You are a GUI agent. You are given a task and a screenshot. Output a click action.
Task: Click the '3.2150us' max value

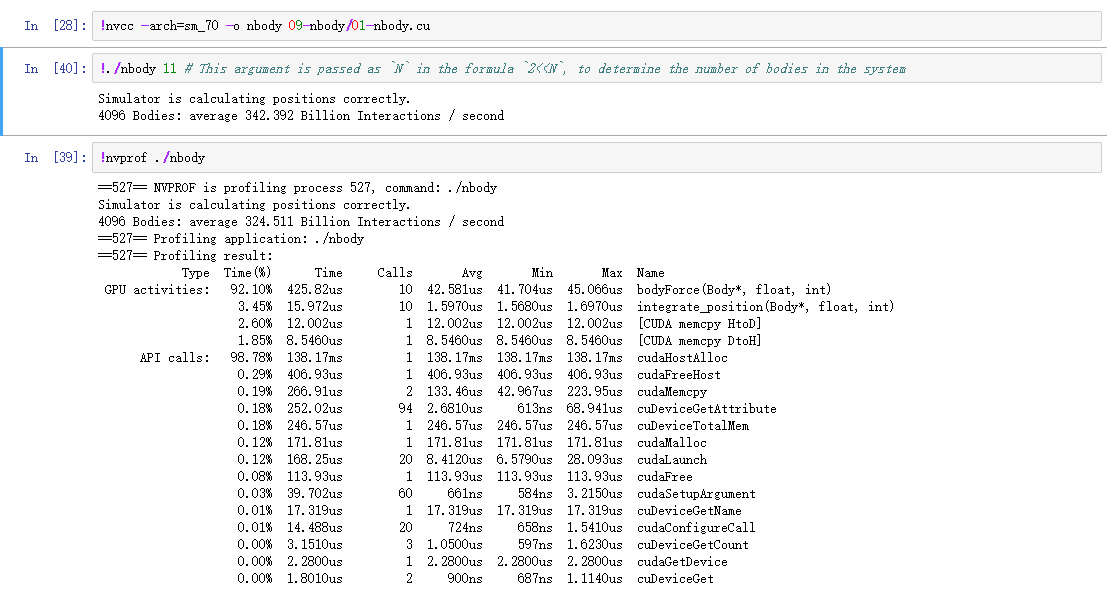point(594,493)
